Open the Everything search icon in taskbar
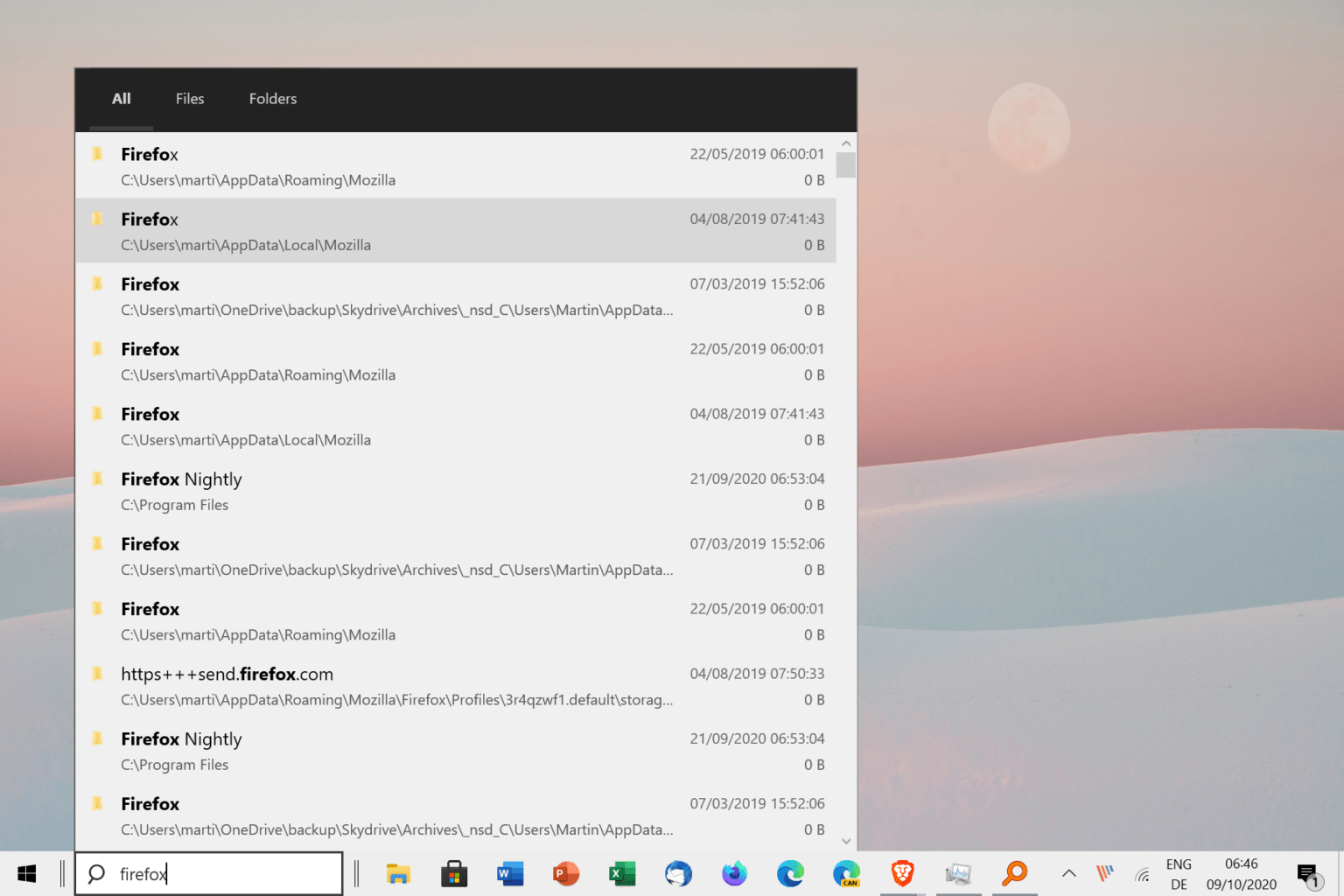 pyautogui.click(x=1014, y=873)
